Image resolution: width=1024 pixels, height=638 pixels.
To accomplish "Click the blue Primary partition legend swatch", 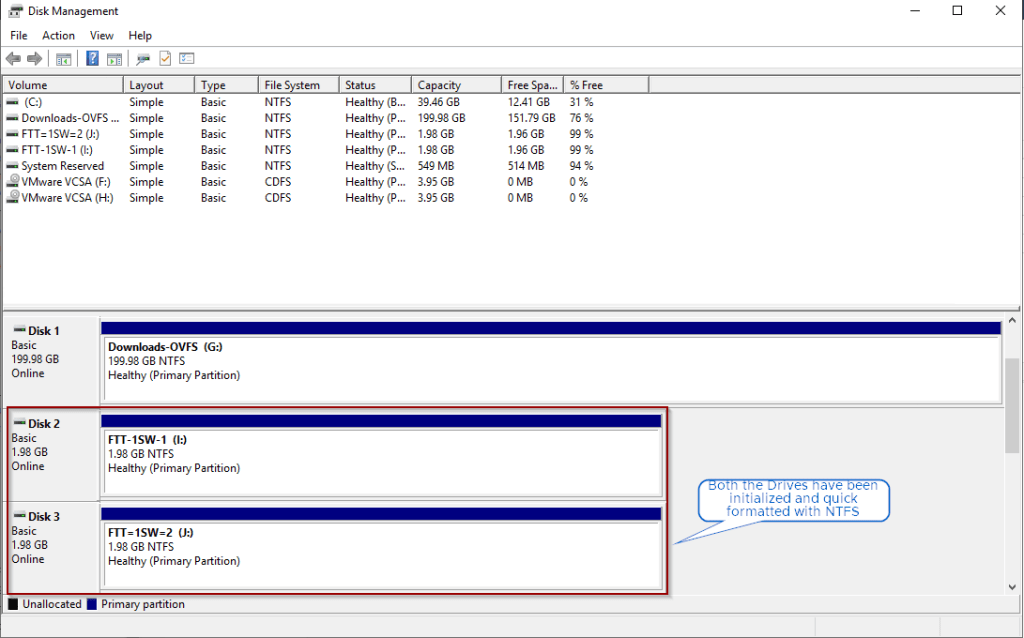I will 92,604.
